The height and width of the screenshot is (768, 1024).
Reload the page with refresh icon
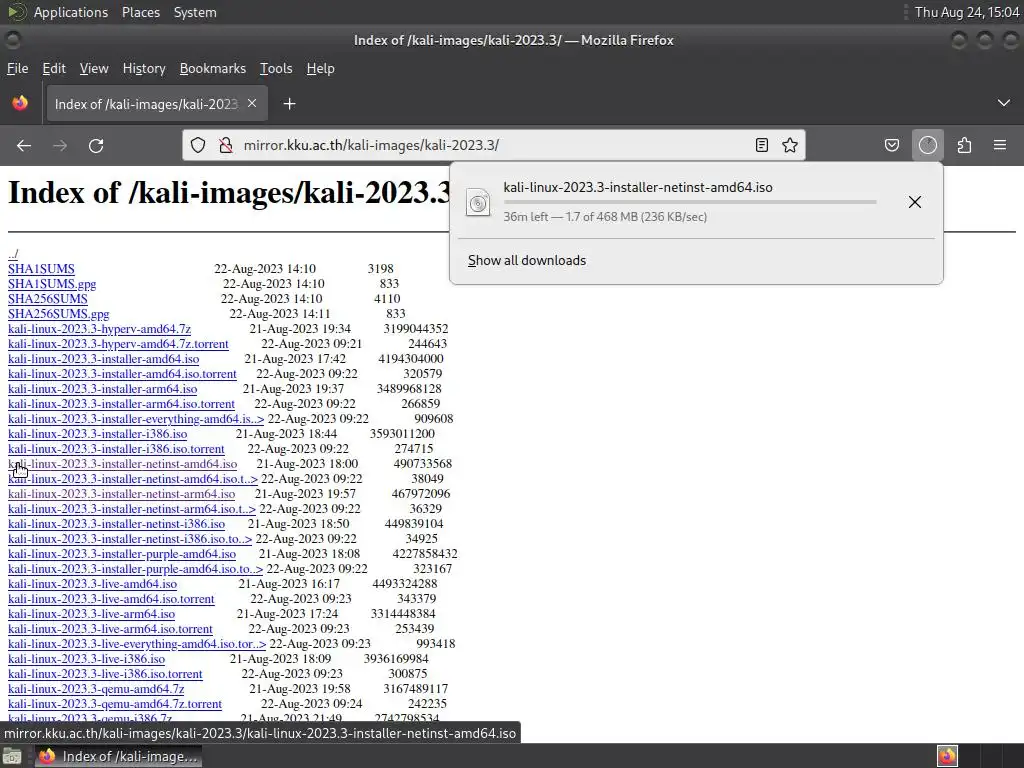click(96, 146)
